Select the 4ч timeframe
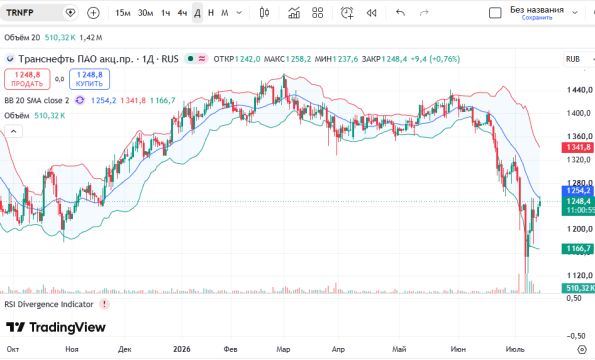 point(182,13)
